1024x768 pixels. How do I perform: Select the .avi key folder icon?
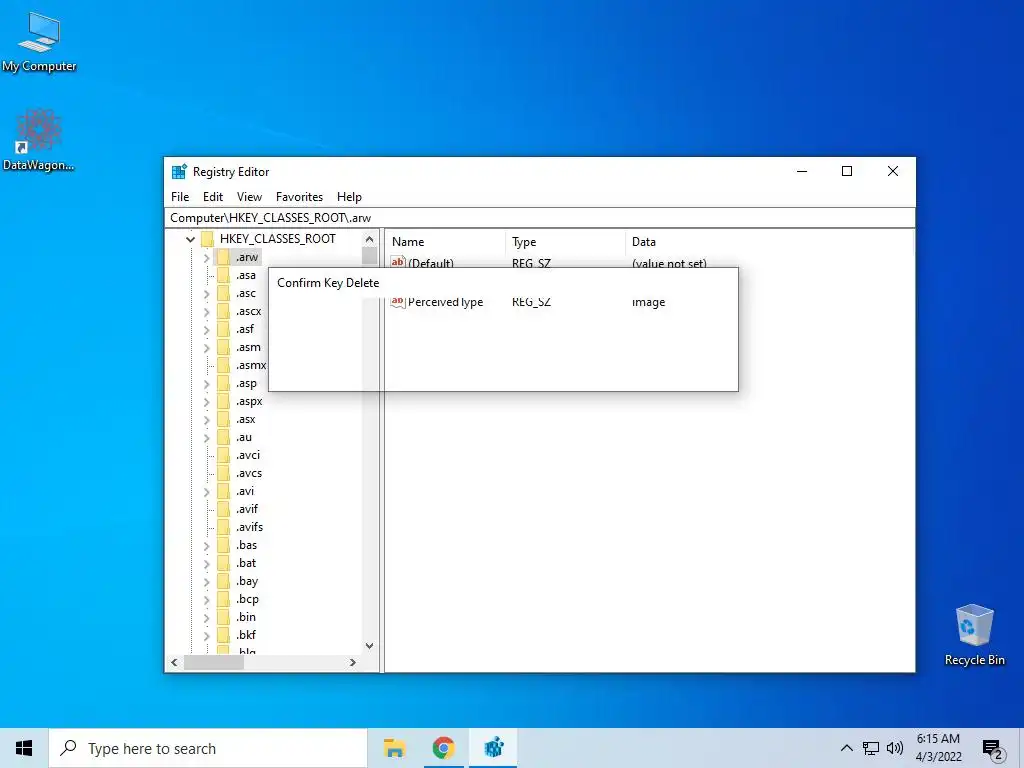pos(223,491)
